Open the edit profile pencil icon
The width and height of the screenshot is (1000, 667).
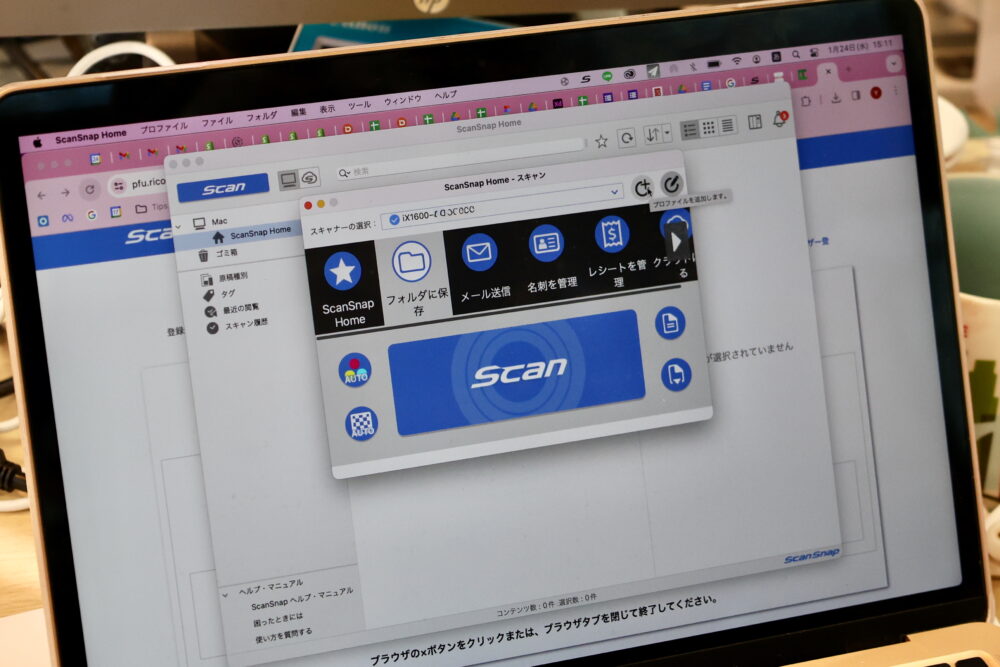pyautogui.click(x=672, y=184)
